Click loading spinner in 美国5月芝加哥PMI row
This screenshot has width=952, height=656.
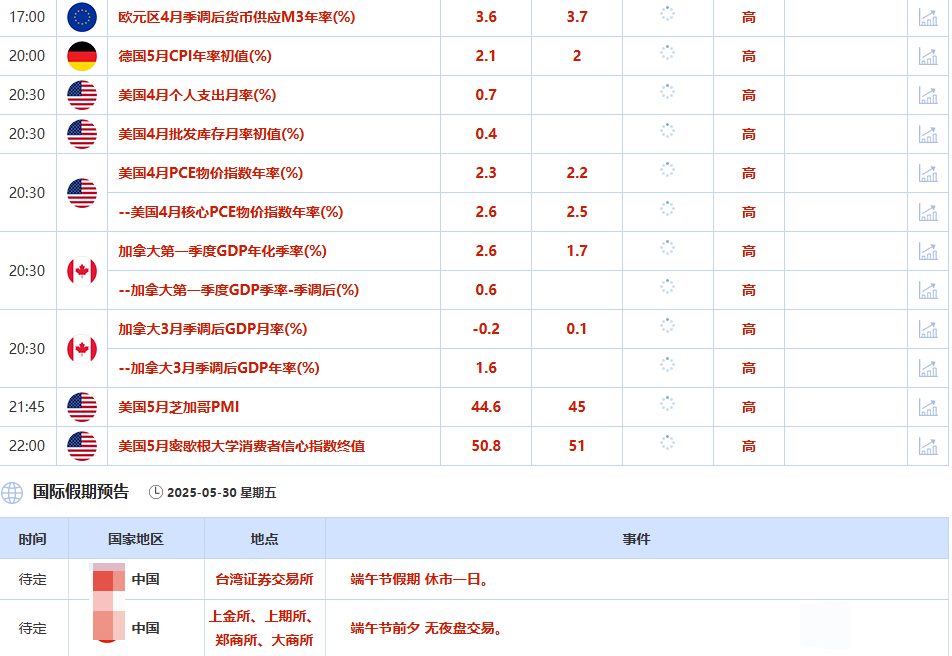[x=667, y=404]
